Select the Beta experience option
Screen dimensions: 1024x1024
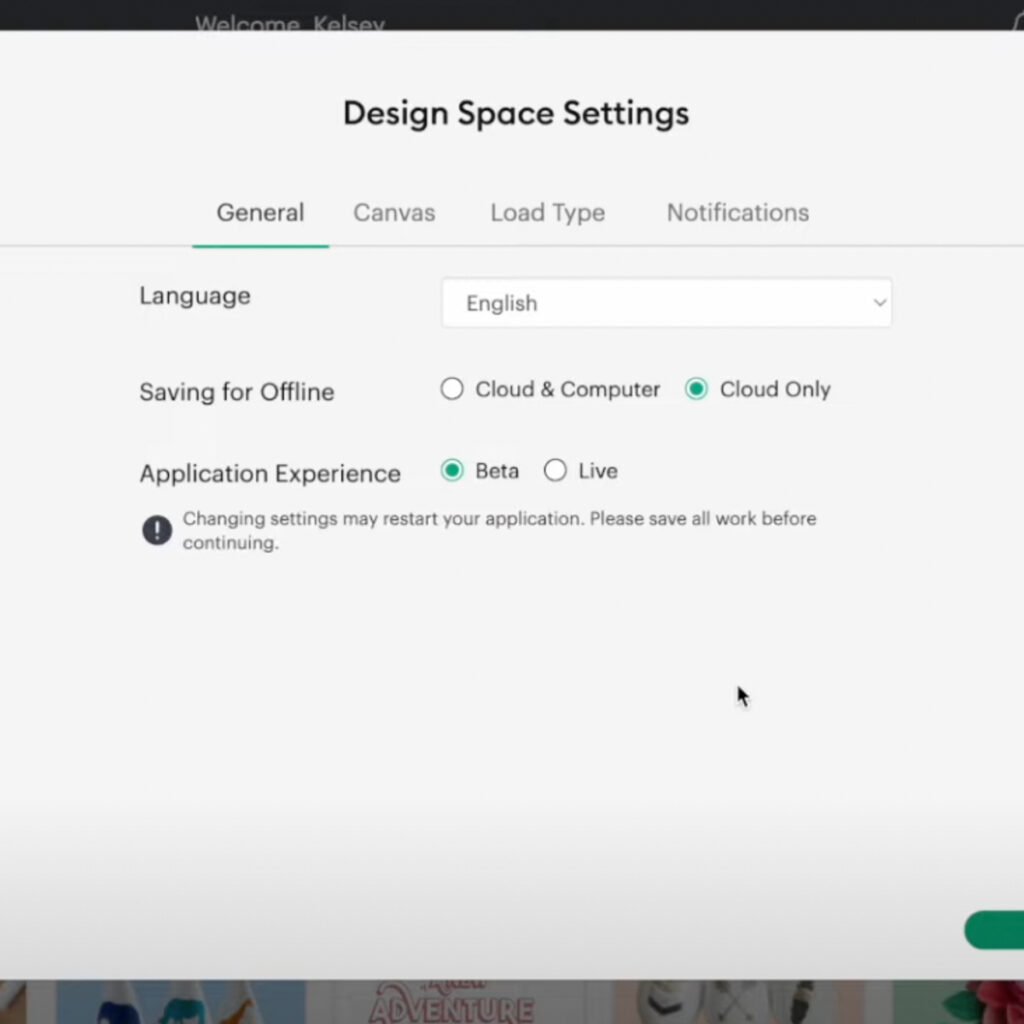(x=452, y=470)
